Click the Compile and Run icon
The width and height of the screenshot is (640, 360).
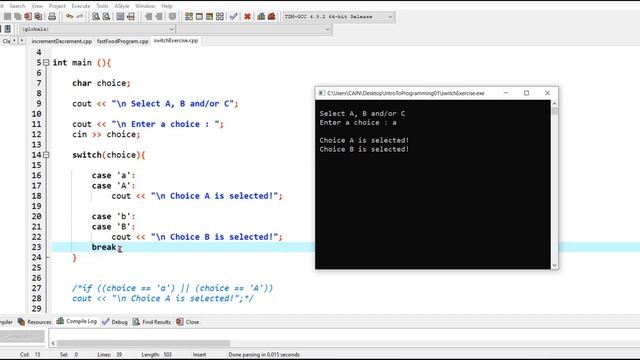tap(209, 17)
